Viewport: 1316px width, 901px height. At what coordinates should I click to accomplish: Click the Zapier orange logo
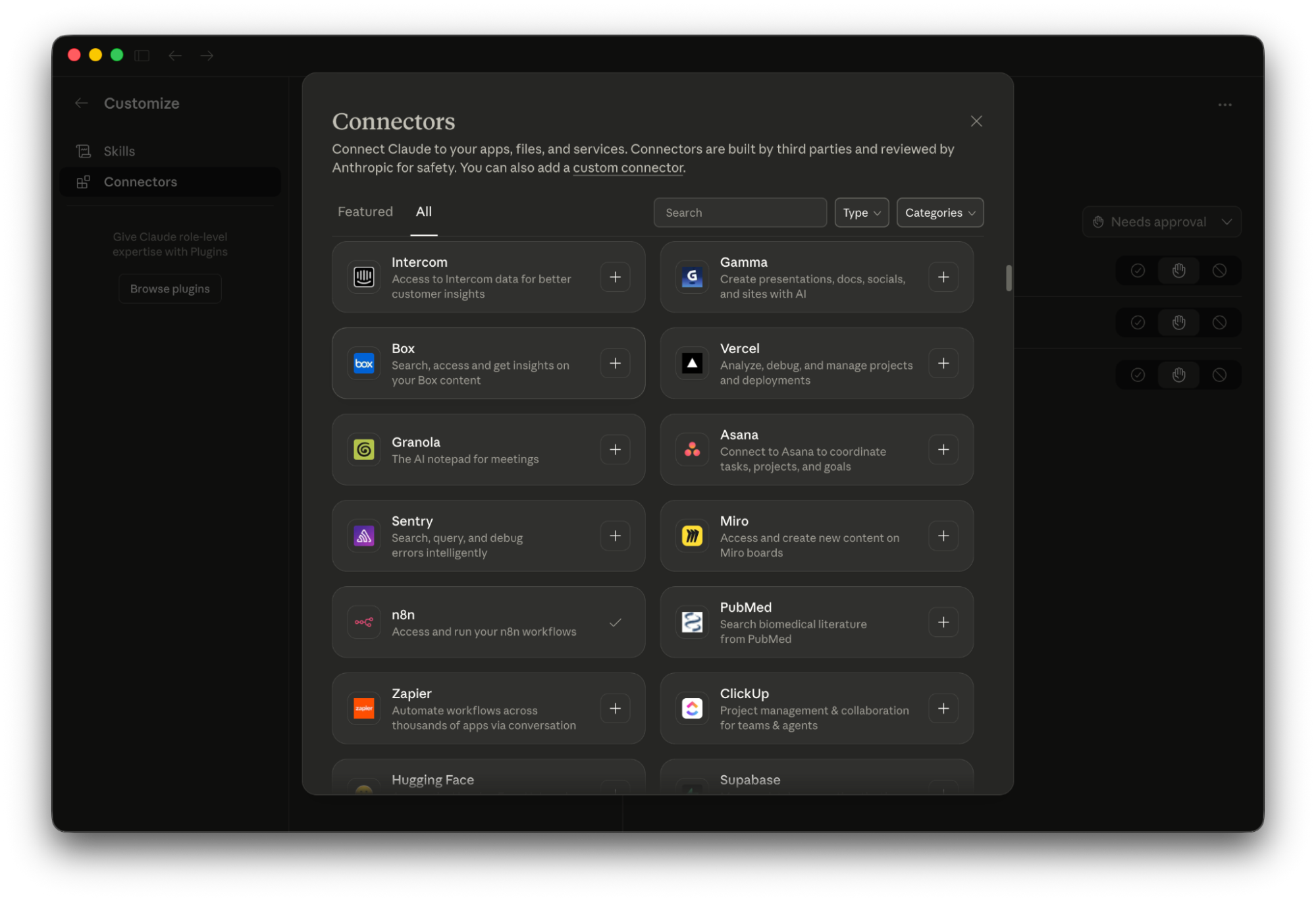click(x=364, y=709)
